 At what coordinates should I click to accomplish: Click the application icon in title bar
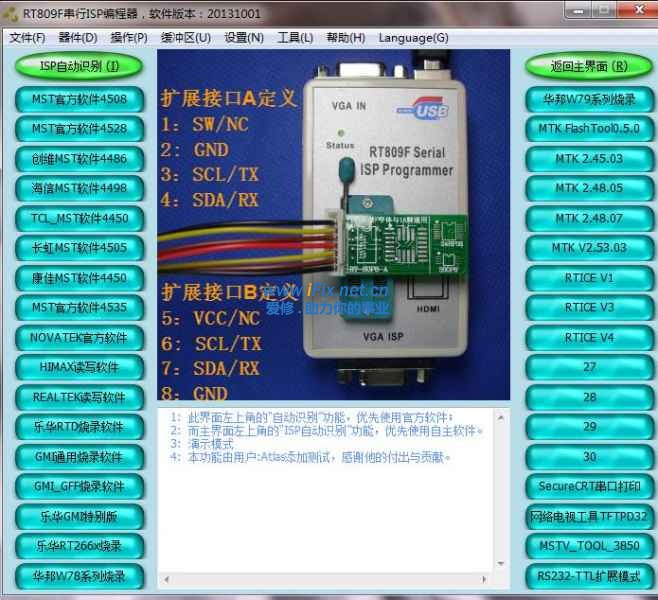10,13
